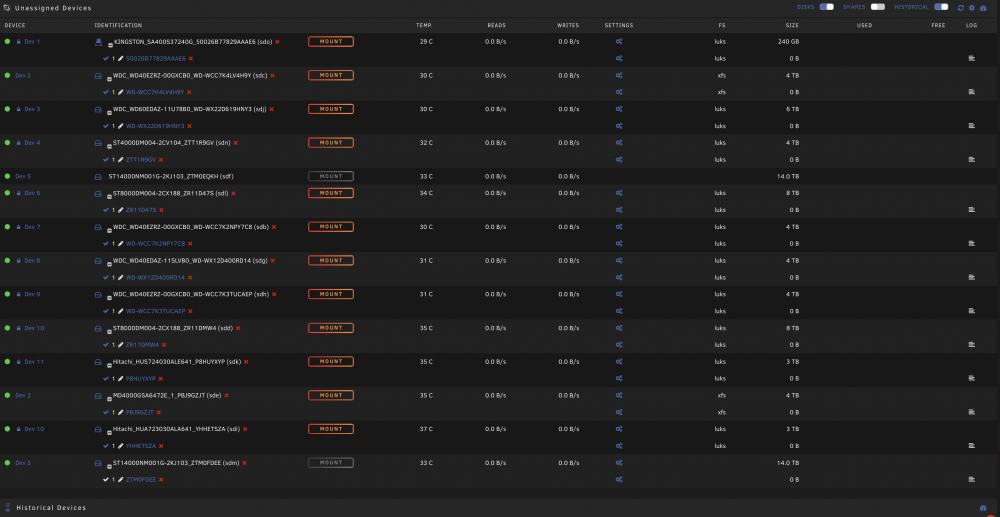Click the 240 GB size value
This screenshot has height=517, width=1000.
788,41
